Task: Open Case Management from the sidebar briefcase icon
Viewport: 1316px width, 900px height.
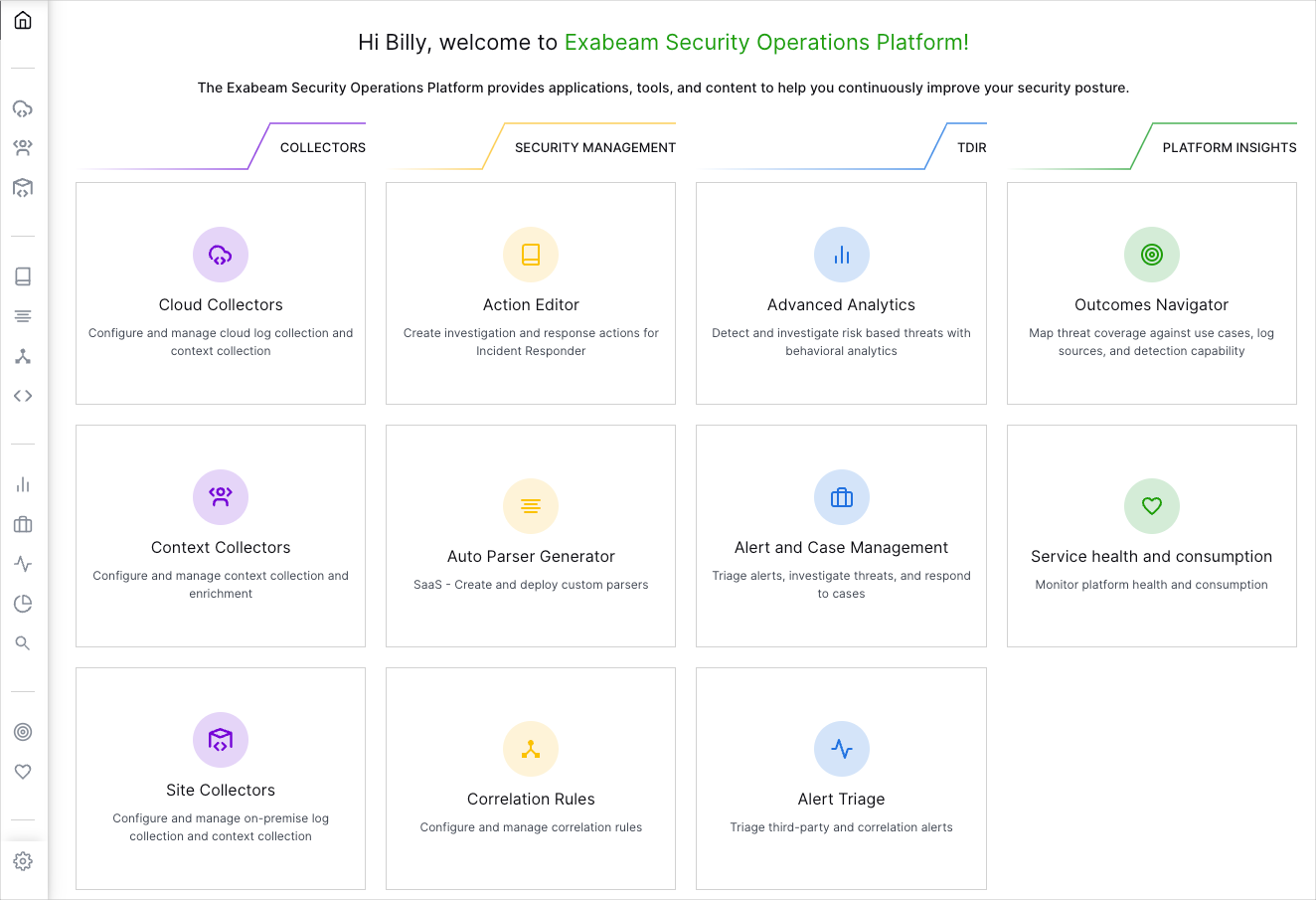Action: 23,524
